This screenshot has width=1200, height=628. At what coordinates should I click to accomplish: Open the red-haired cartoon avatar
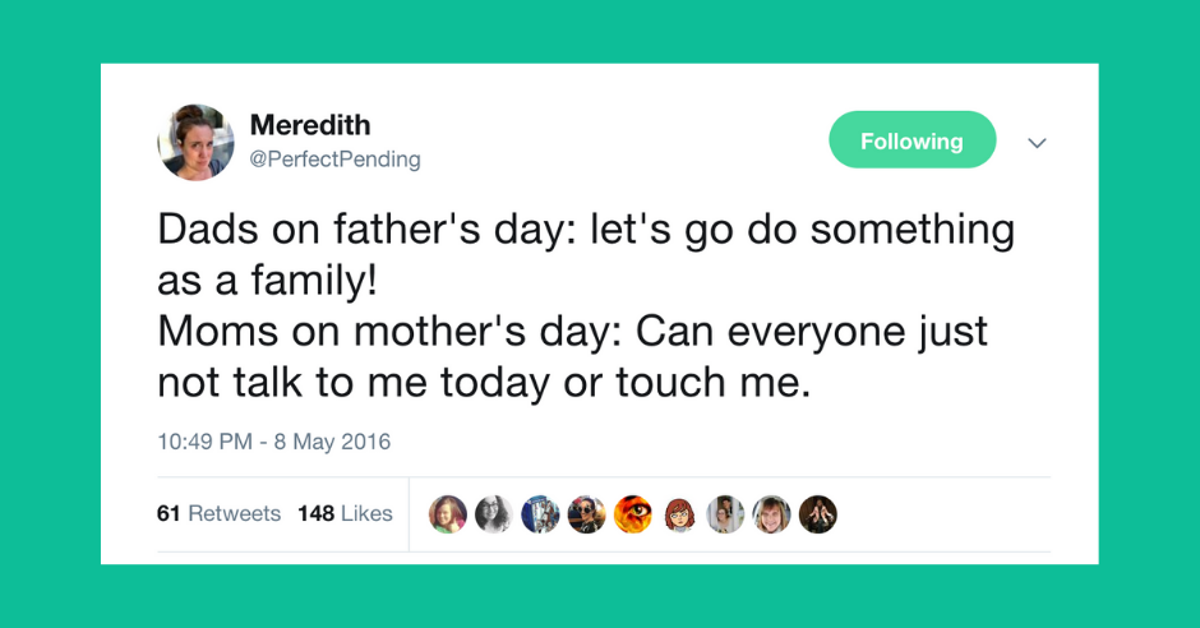[680, 514]
